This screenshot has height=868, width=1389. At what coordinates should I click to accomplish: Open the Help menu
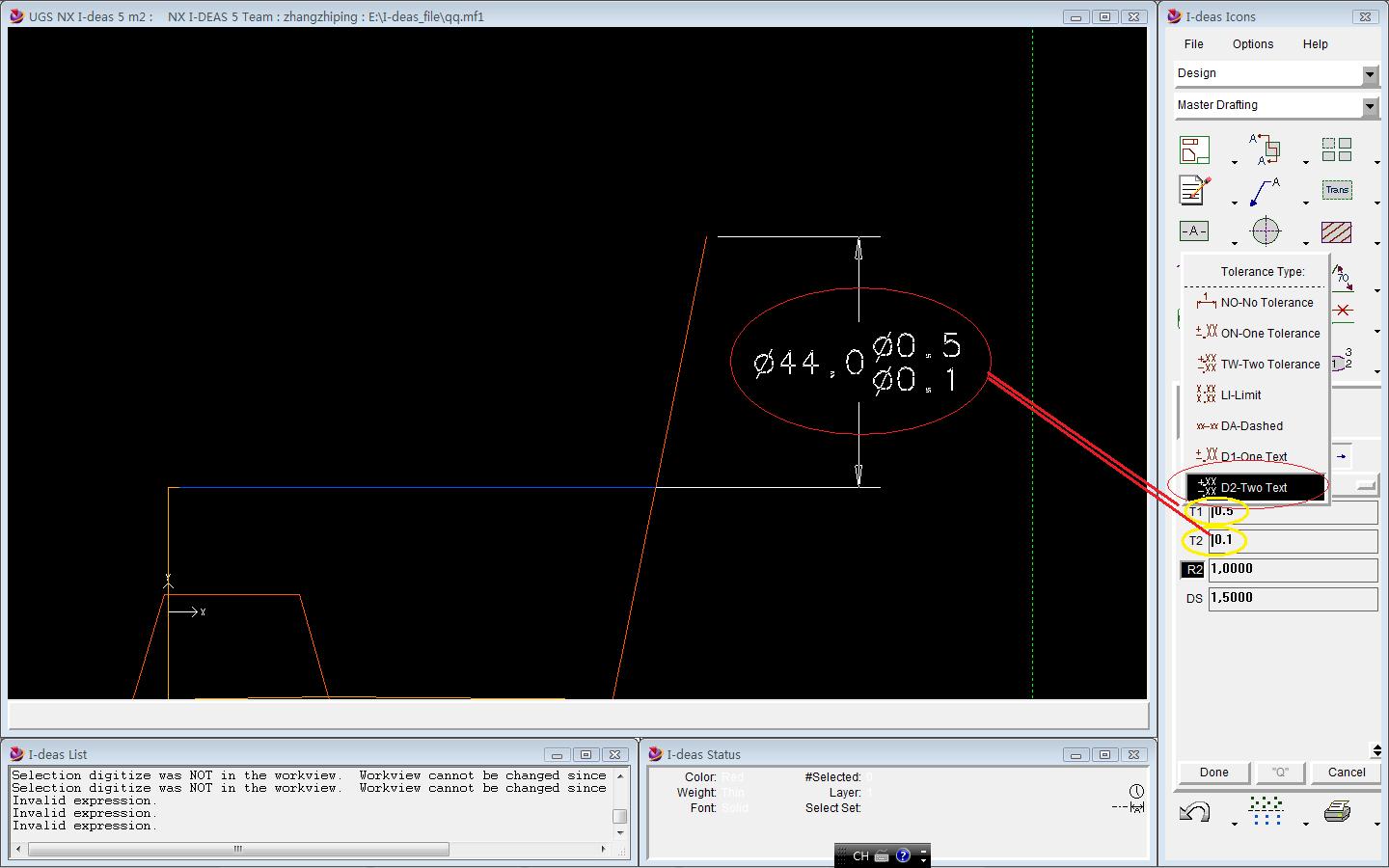click(1315, 44)
